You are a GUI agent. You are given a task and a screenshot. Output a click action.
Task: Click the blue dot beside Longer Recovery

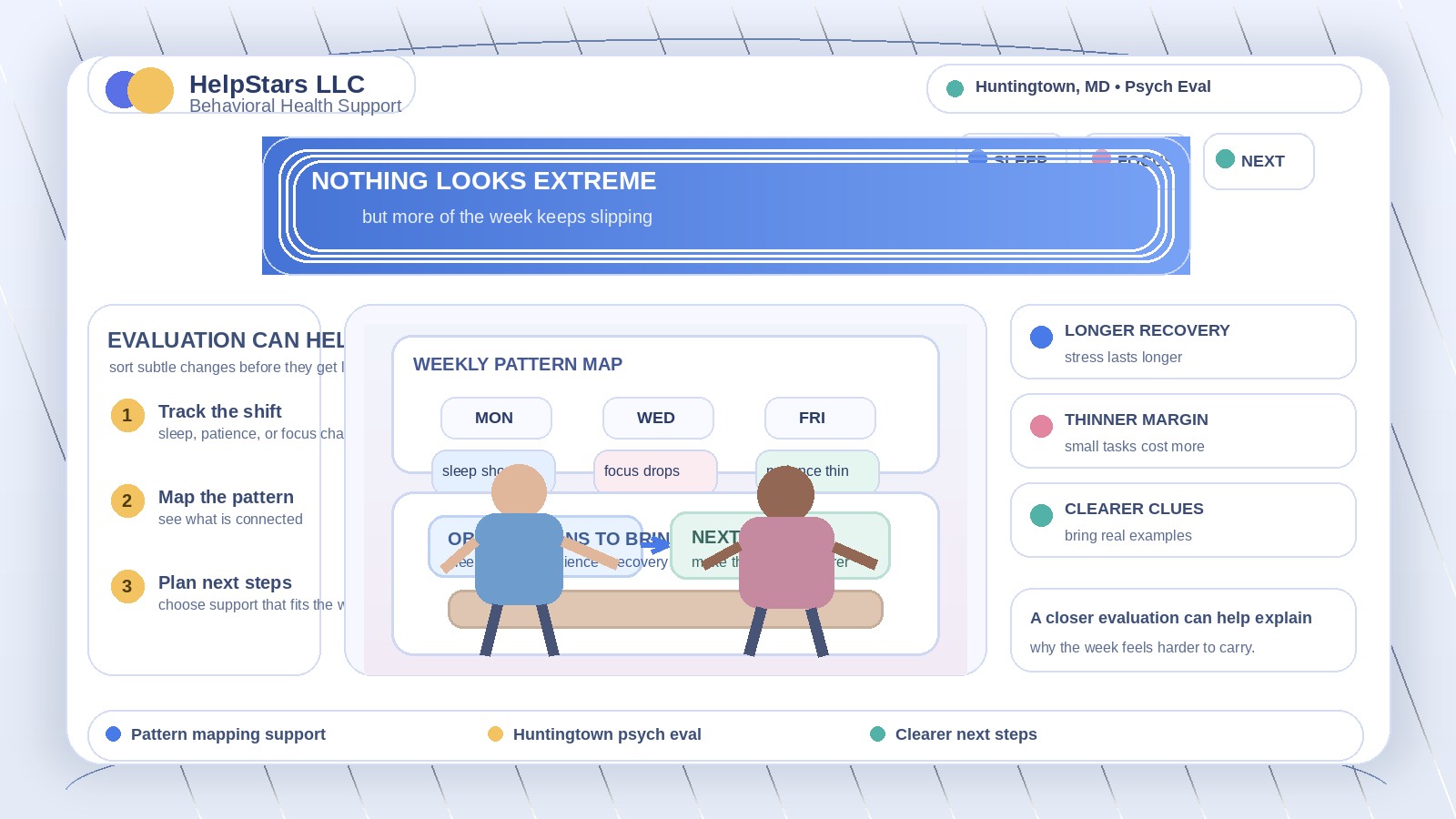point(1041,337)
